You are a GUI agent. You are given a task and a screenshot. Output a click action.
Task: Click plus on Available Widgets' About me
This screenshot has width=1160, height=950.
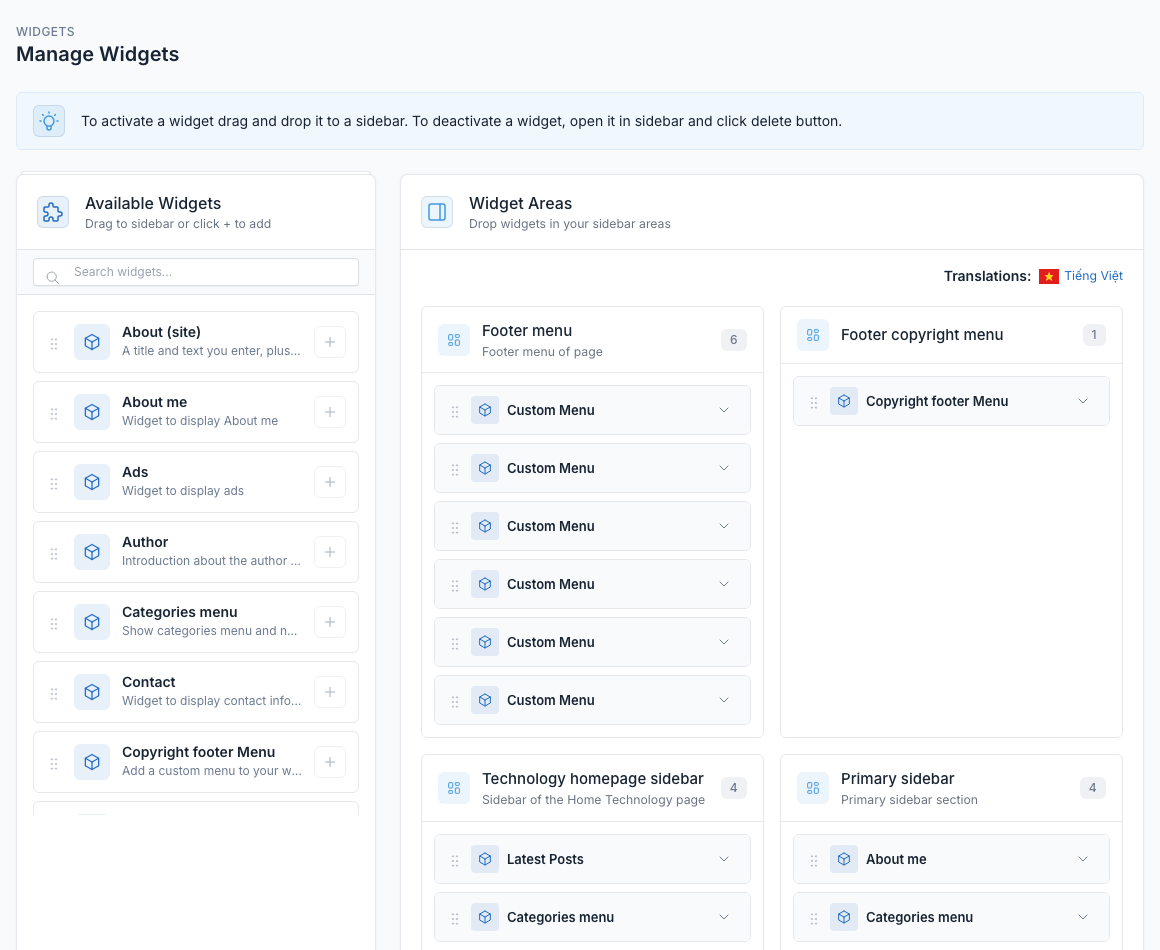click(330, 412)
